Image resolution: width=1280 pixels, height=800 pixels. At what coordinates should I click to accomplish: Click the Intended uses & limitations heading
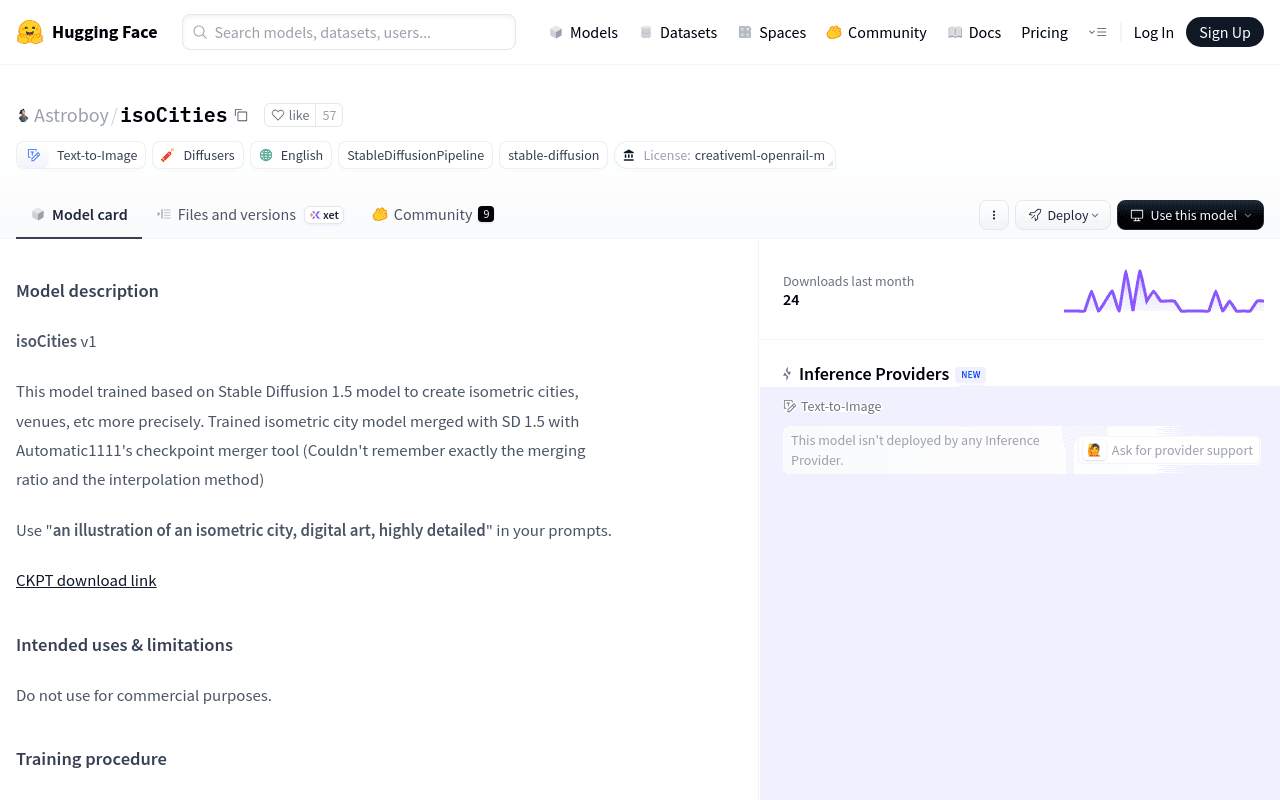(124, 645)
